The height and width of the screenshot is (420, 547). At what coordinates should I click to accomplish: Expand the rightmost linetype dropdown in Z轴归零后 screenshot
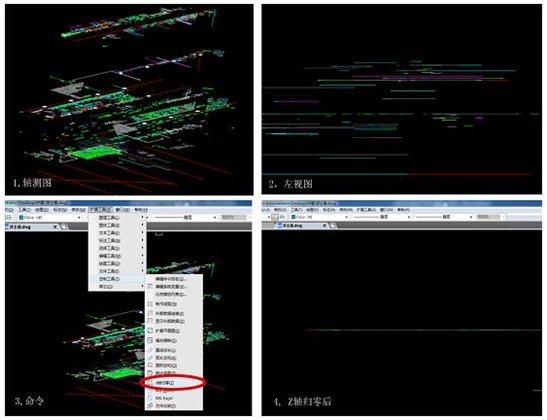tap(471, 217)
